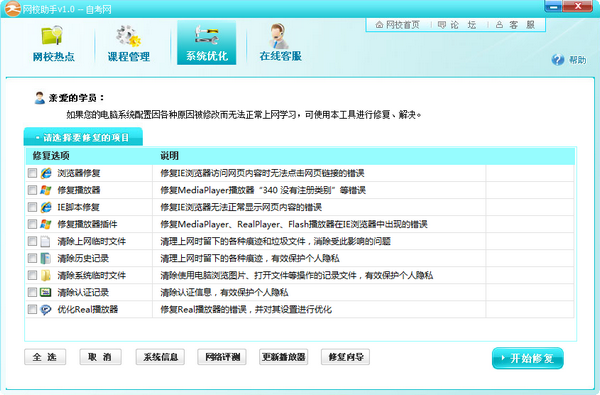Minimize the 网校助手 window

pos(553,6)
